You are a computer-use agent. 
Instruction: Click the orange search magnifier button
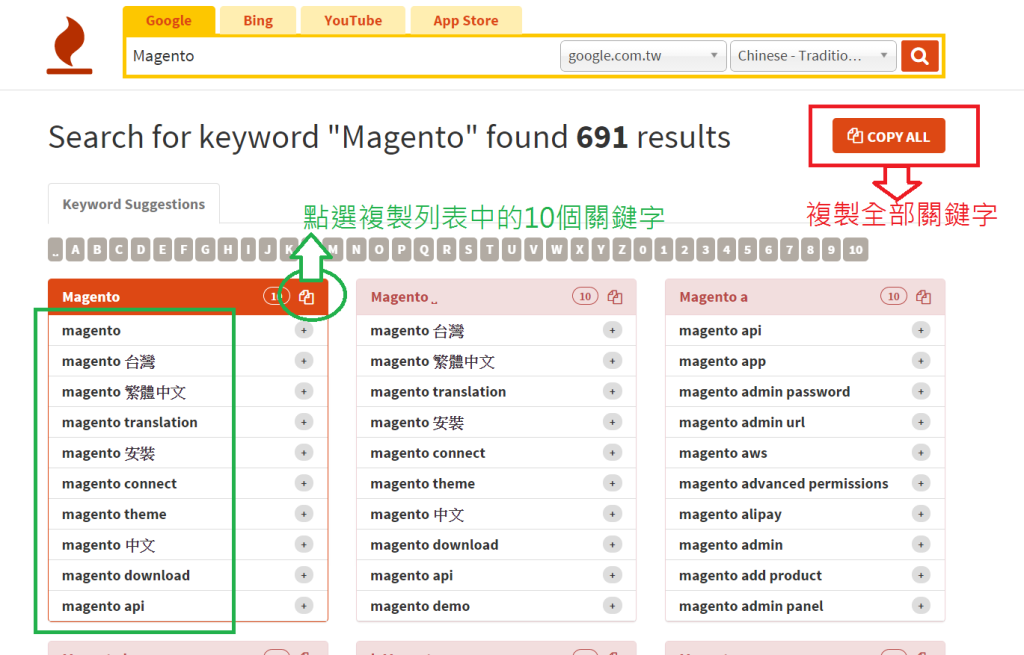(x=919, y=56)
